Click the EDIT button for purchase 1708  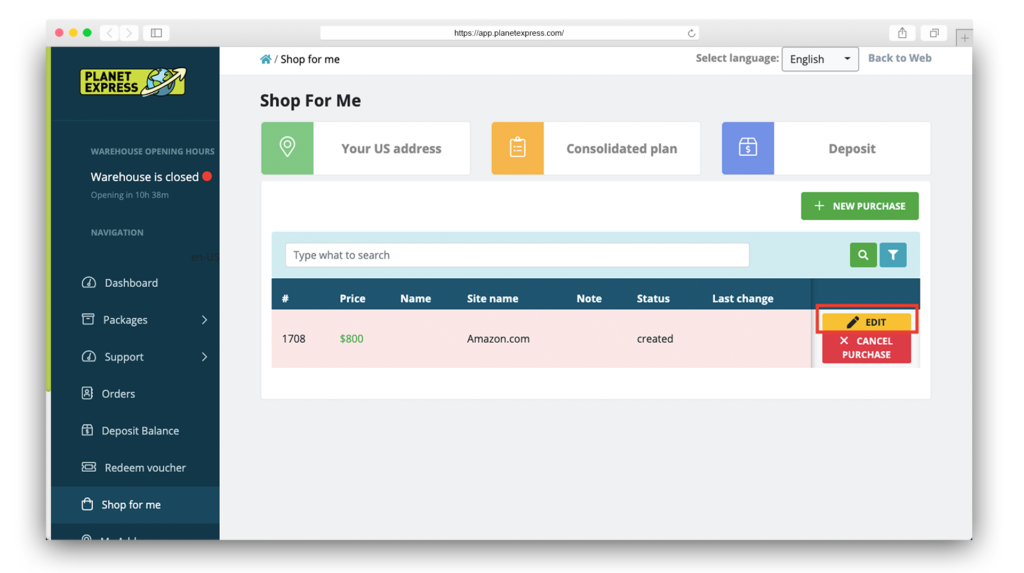[866, 322]
